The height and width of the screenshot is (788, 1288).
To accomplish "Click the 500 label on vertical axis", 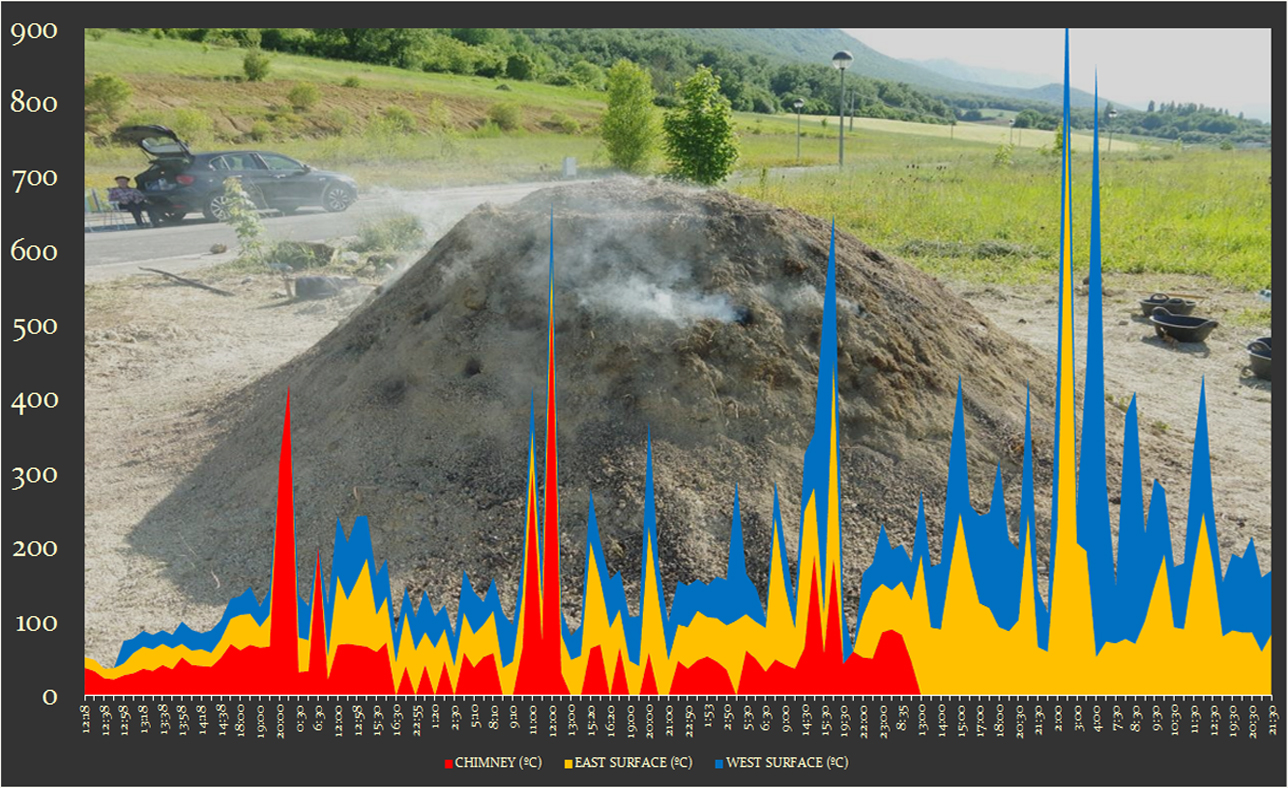I will (33, 327).
